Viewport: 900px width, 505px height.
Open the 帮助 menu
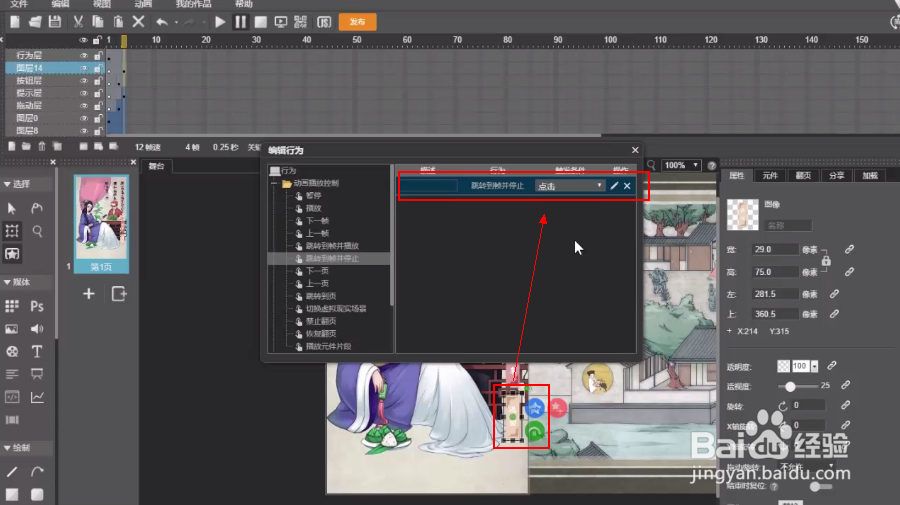[243, 4]
